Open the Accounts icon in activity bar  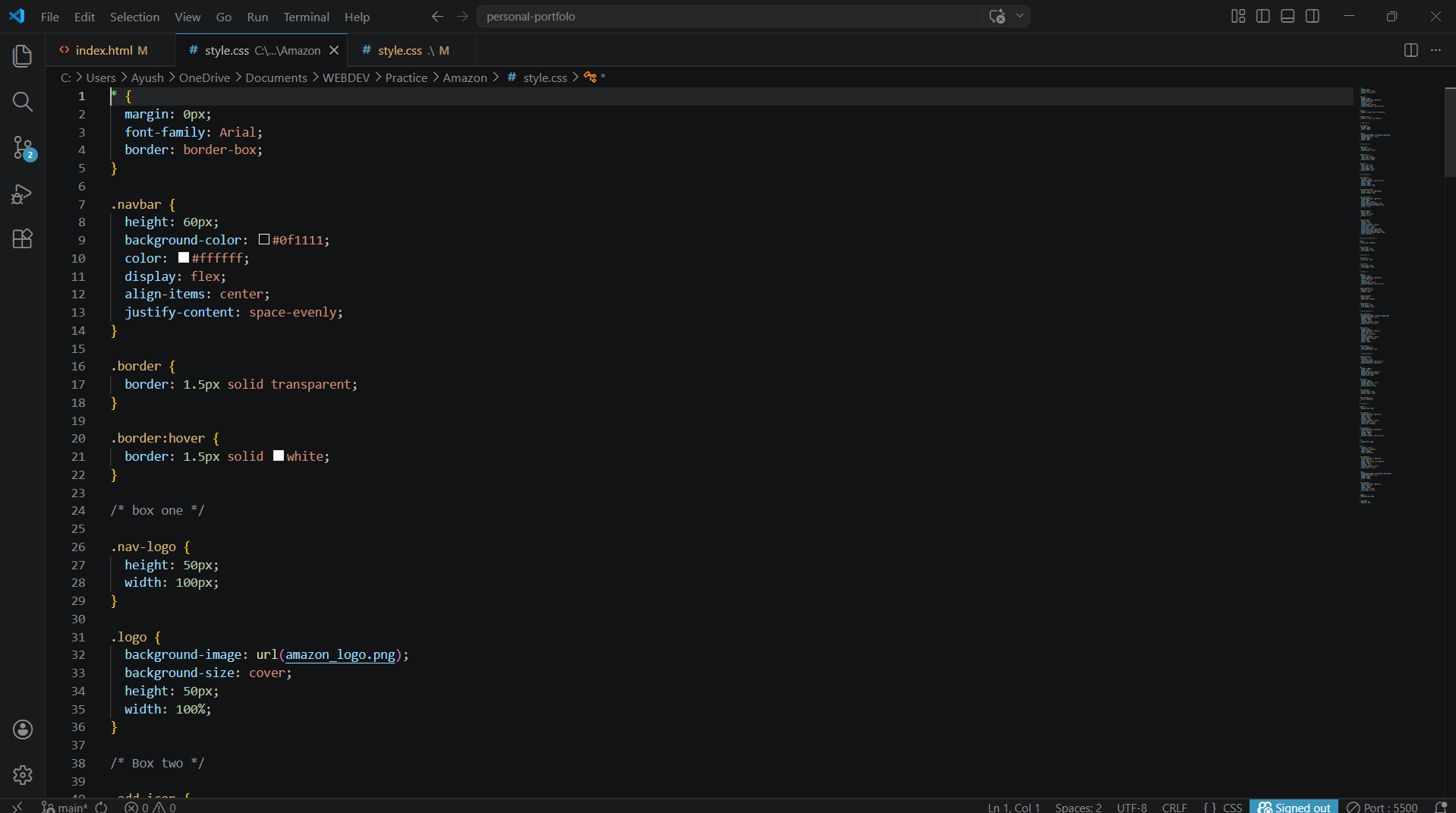pyautogui.click(x=23, y=729)
